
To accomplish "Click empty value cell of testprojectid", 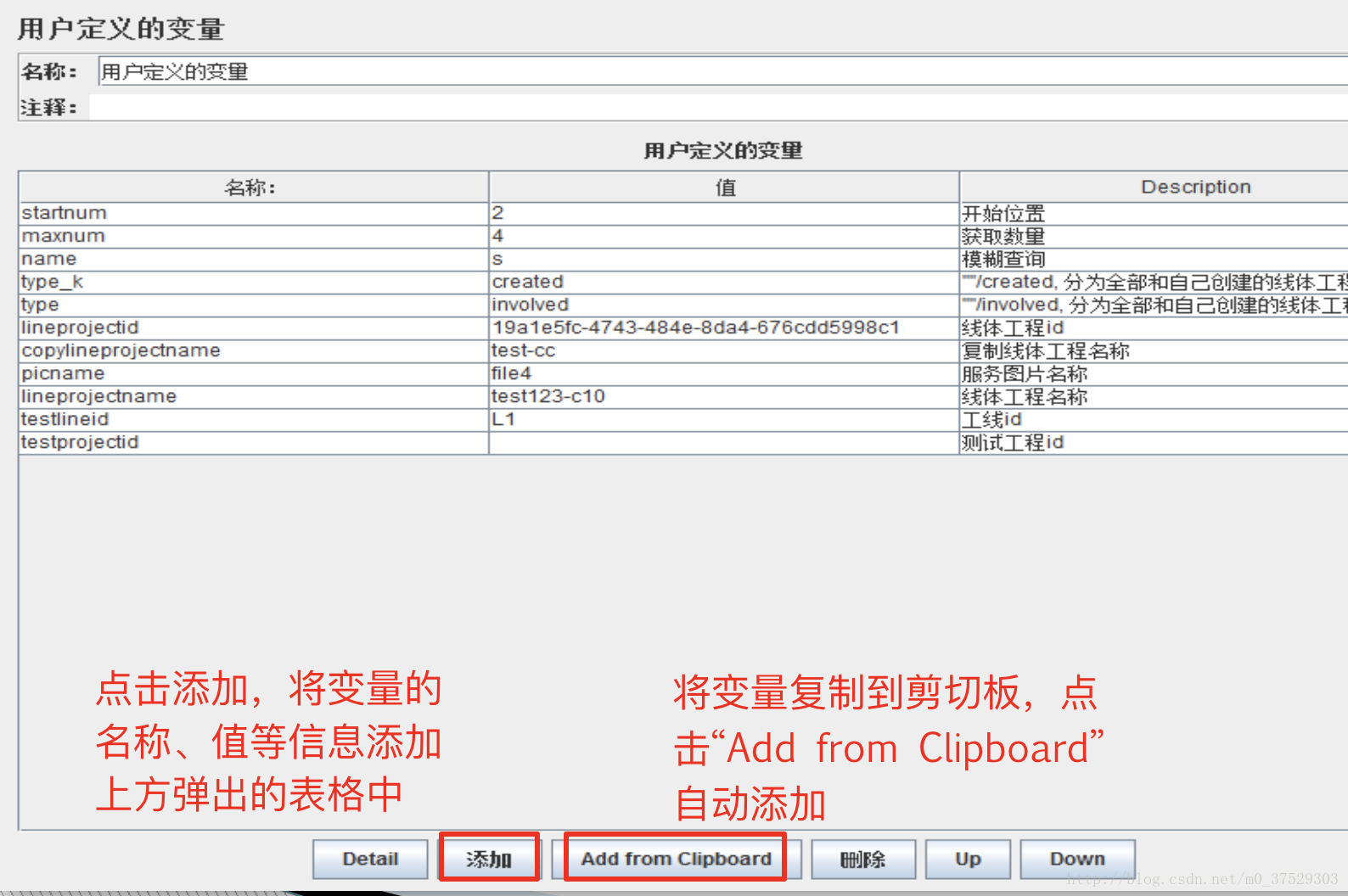I will 724,442.
